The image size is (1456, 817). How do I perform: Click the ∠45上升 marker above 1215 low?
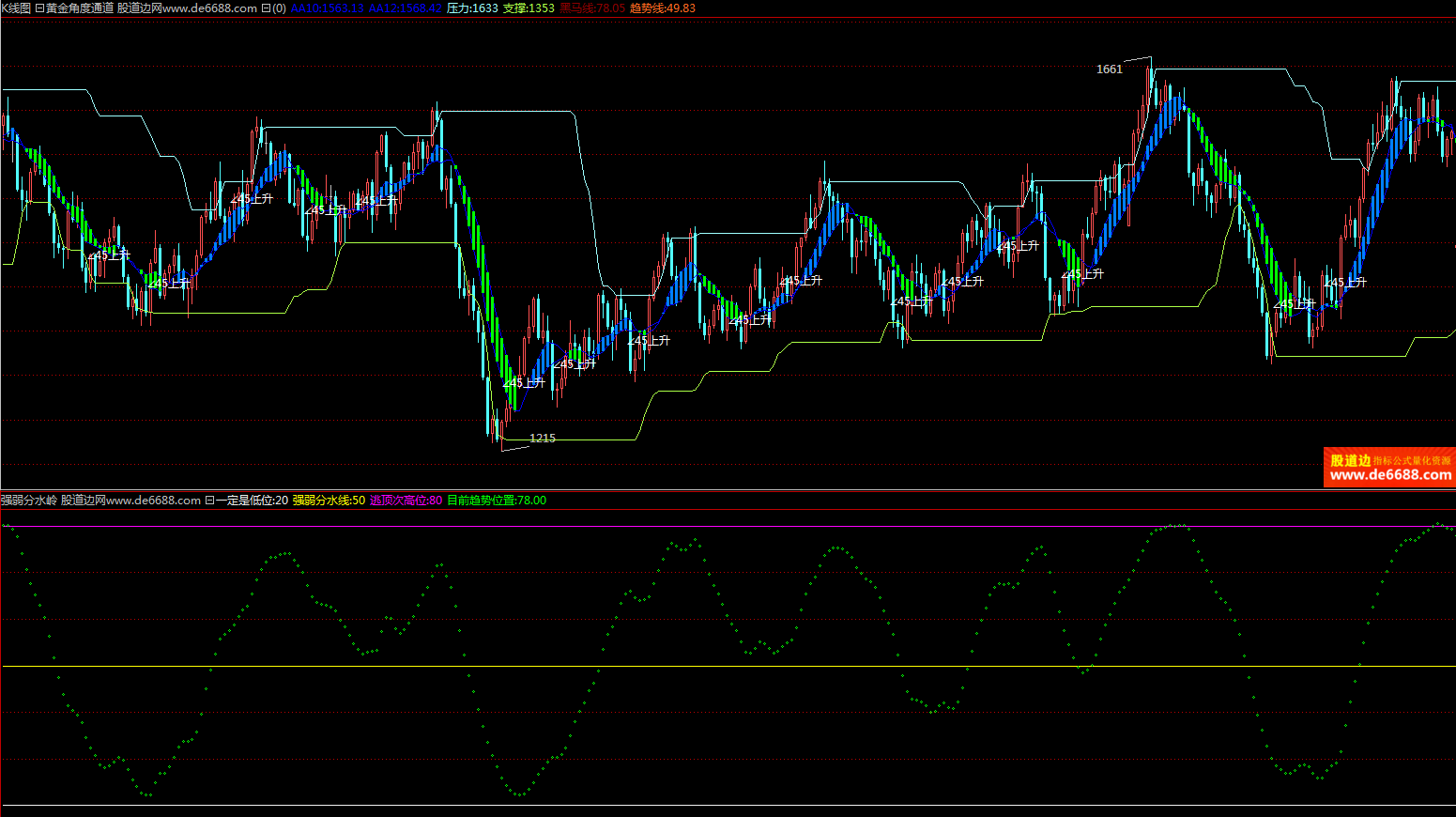click(x=524, y=383)
